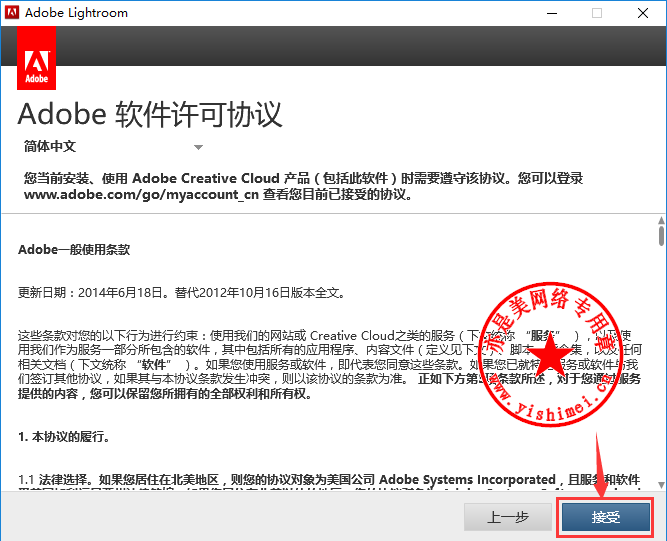Click the text "更新日期：2014年6月18日"
Image resolution: width=667 pixels, height=541 pixels.
90,293
